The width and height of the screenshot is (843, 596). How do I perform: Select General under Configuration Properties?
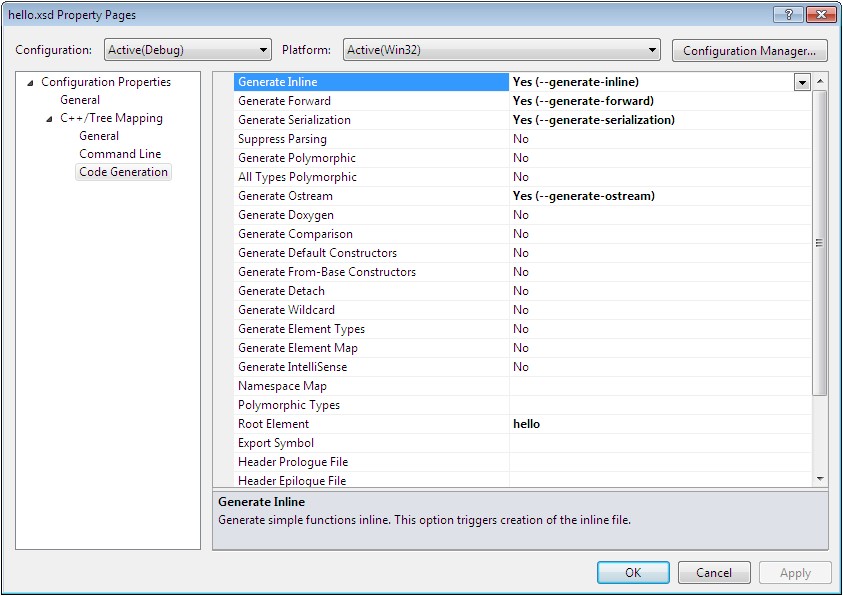(80, 100)
